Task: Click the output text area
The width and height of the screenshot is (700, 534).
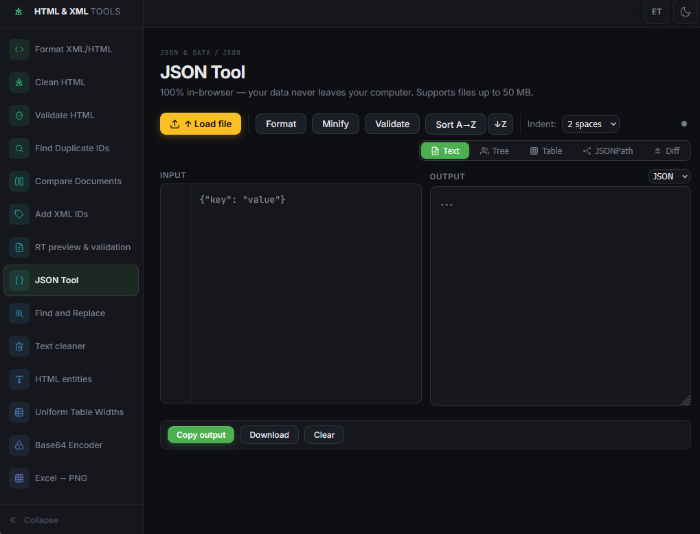Action: pos(560,296)
